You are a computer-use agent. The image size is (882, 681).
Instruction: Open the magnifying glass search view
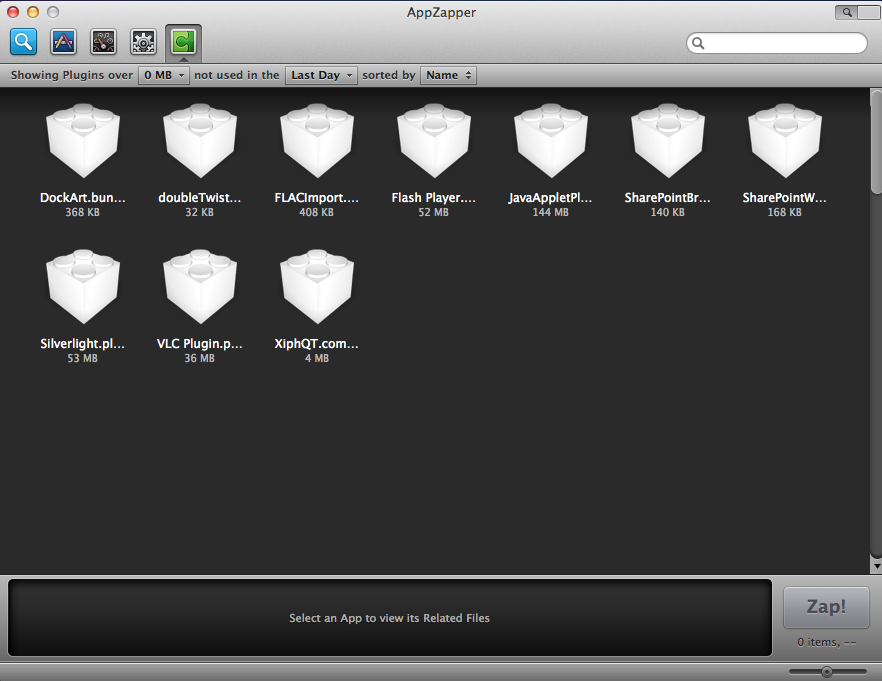(24, 42)
